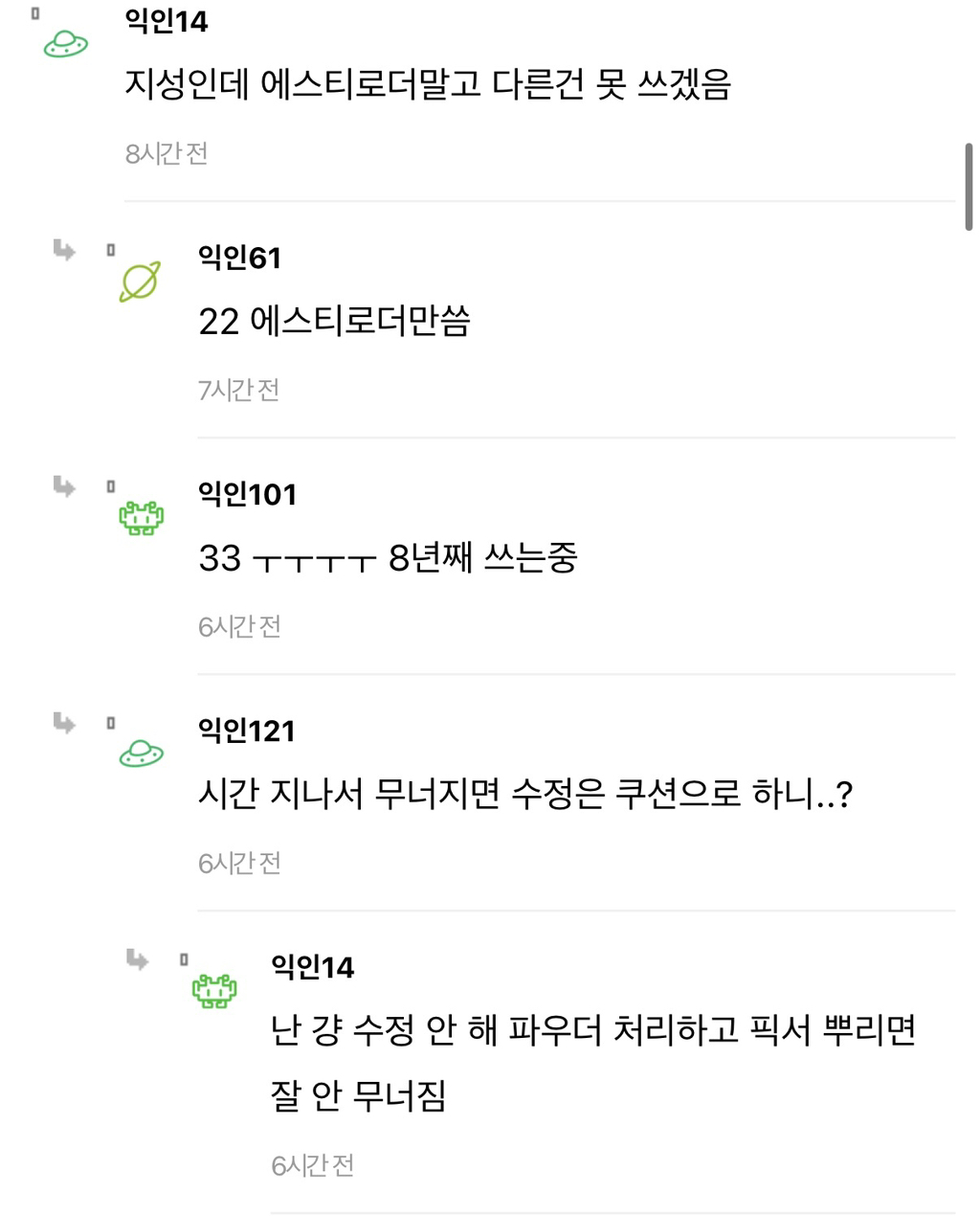Click the reply arrow icon next to 익인101
The height and width of the screenshot is (1216, 980).
(64, 487)
